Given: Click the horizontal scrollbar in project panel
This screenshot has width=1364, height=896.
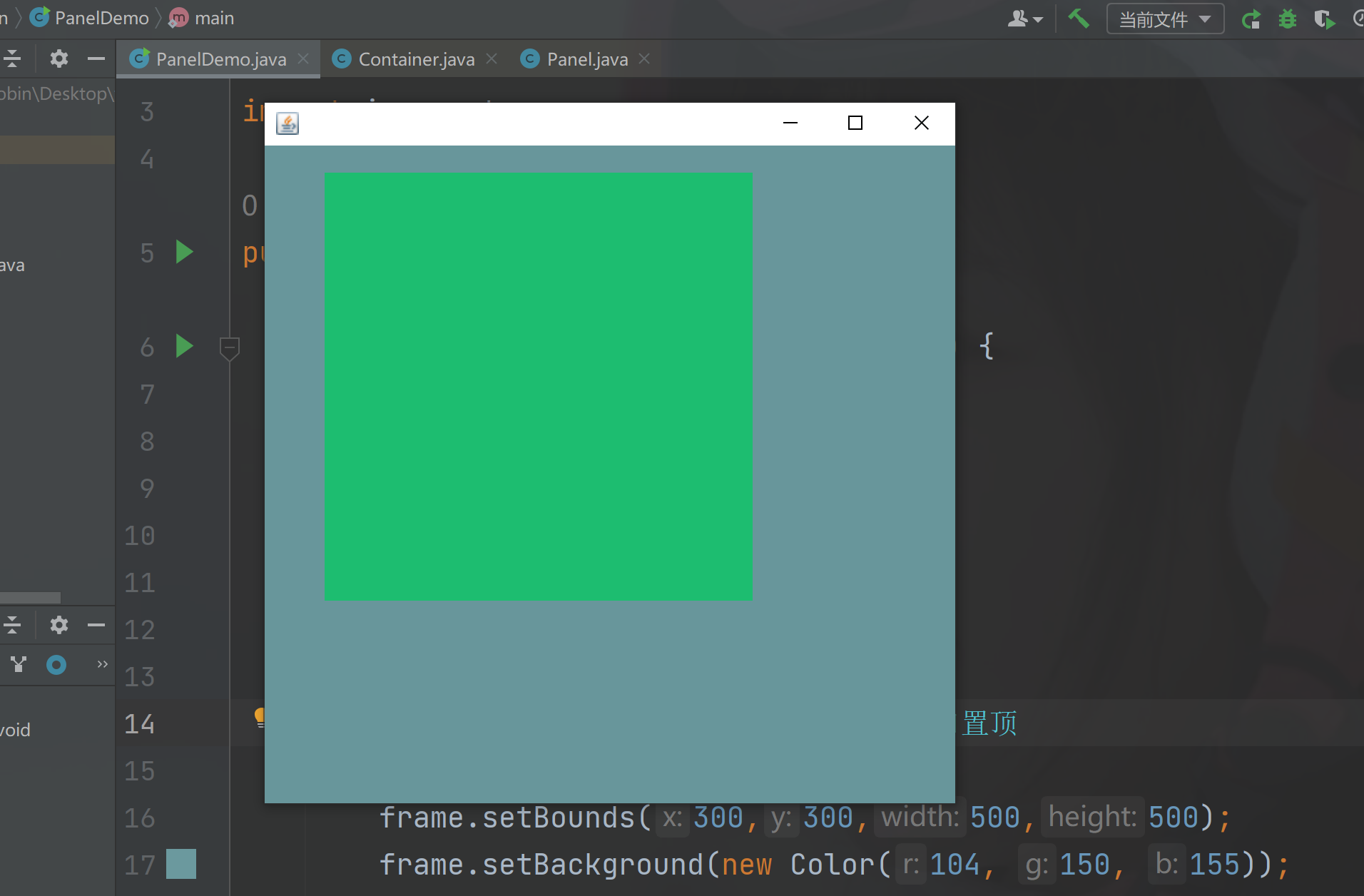Looking at the screenshot, I should 30,597.
